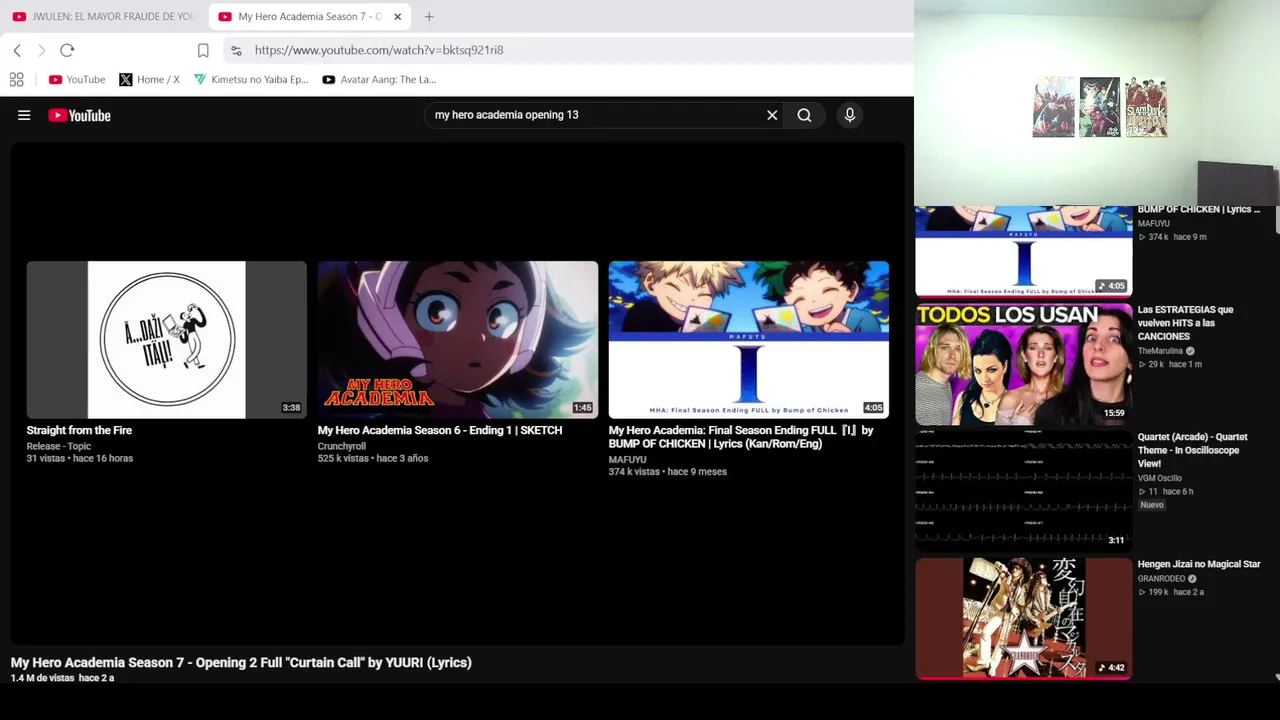
Task: Open the Hengen Jizai sidebar thumbnail
Action: point(1023,618)
